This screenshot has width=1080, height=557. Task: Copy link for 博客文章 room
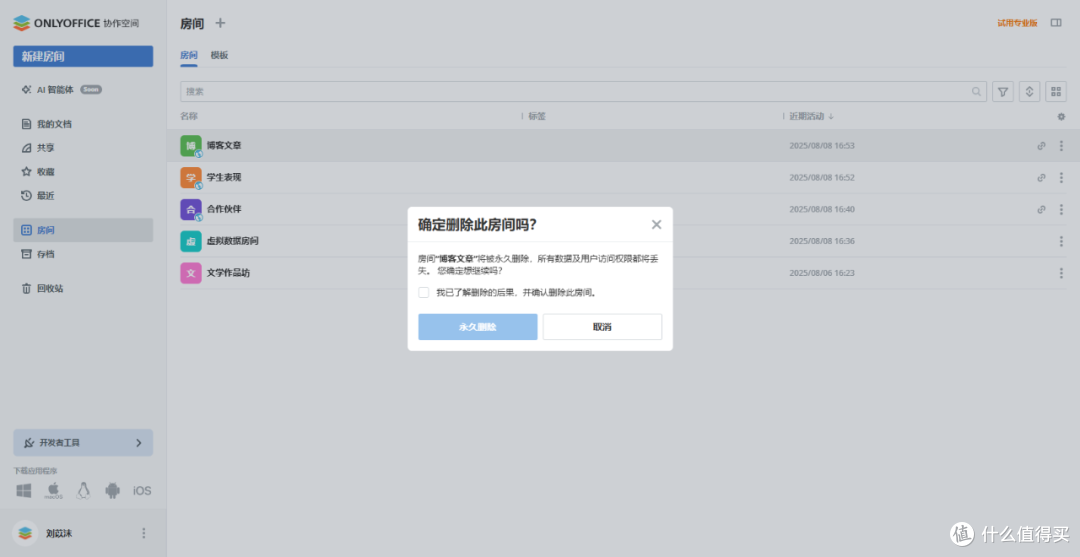click(1041, 145)
